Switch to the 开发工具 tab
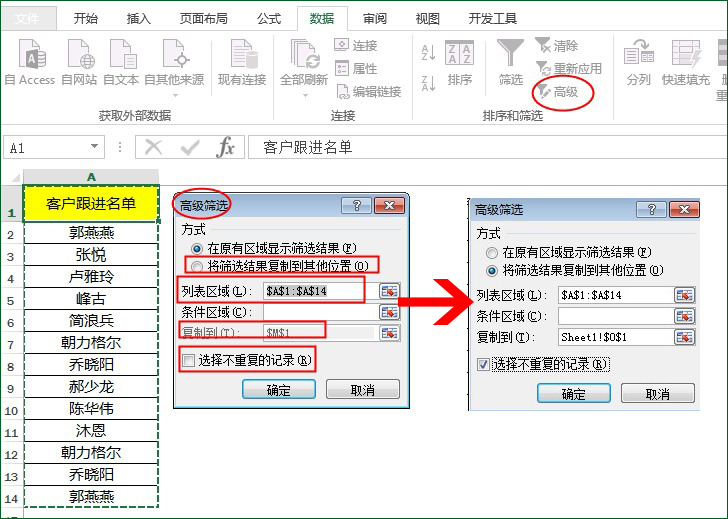The height and width of the screenshot is (519, 728). [x=493, y=19]
